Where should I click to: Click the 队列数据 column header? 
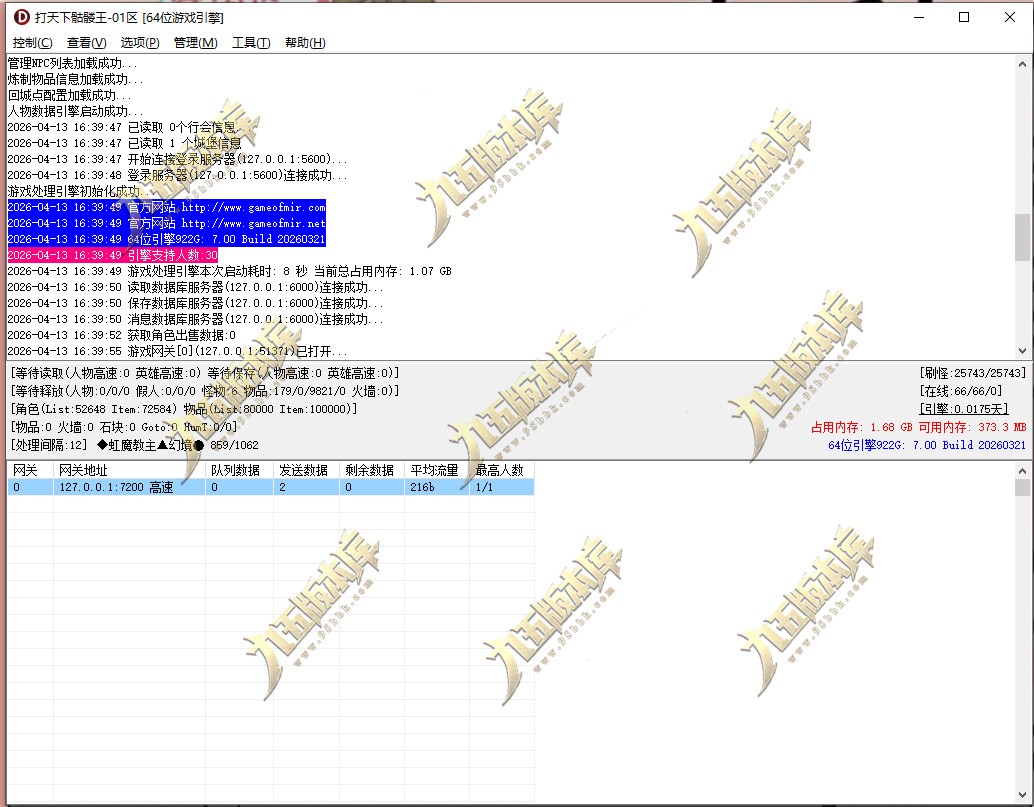click(x=239, y=470)
